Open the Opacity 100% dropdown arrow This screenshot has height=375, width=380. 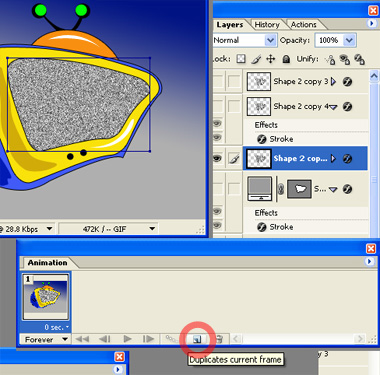click(349, 40)
